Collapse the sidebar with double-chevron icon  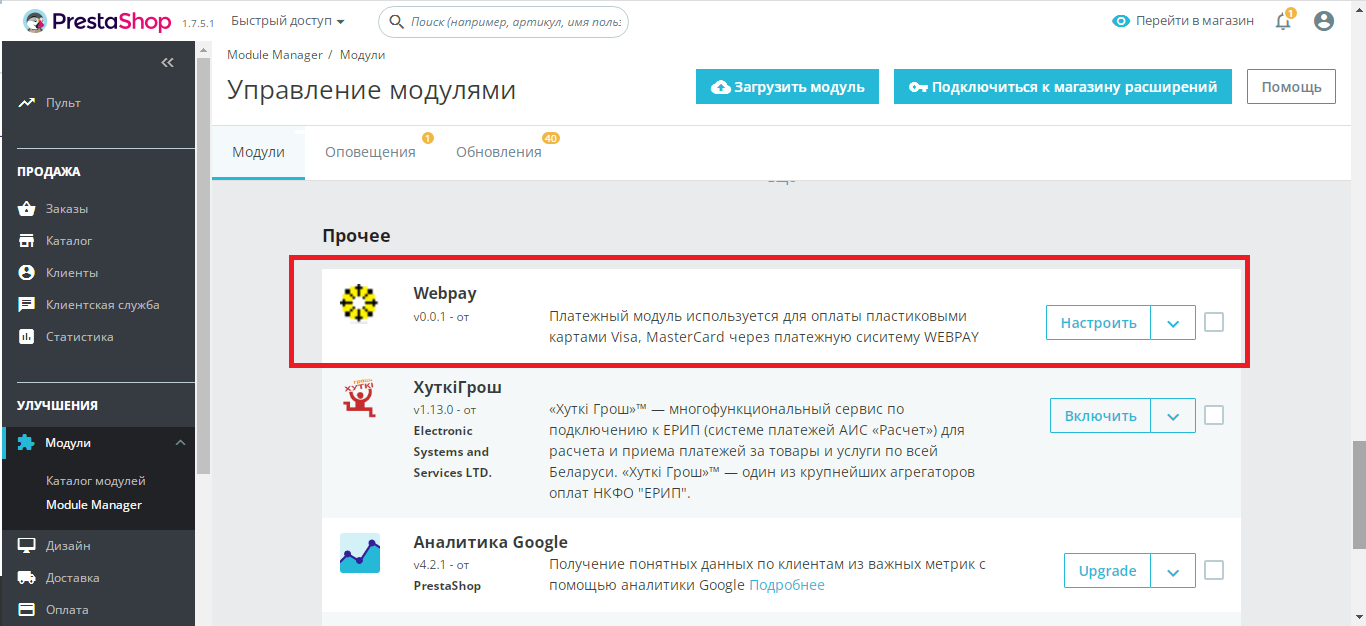(x=167, y=62)
